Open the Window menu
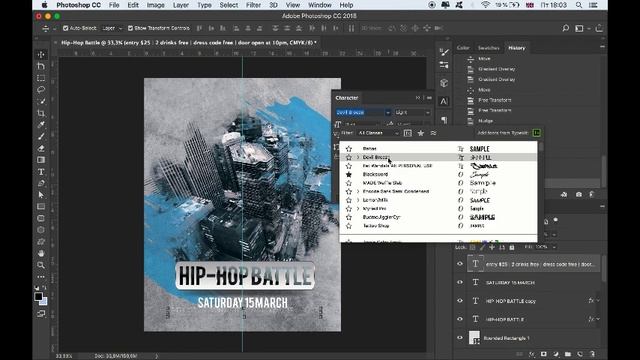The height and width of the screenshot is (360, 640). click(x=320, y=5)
